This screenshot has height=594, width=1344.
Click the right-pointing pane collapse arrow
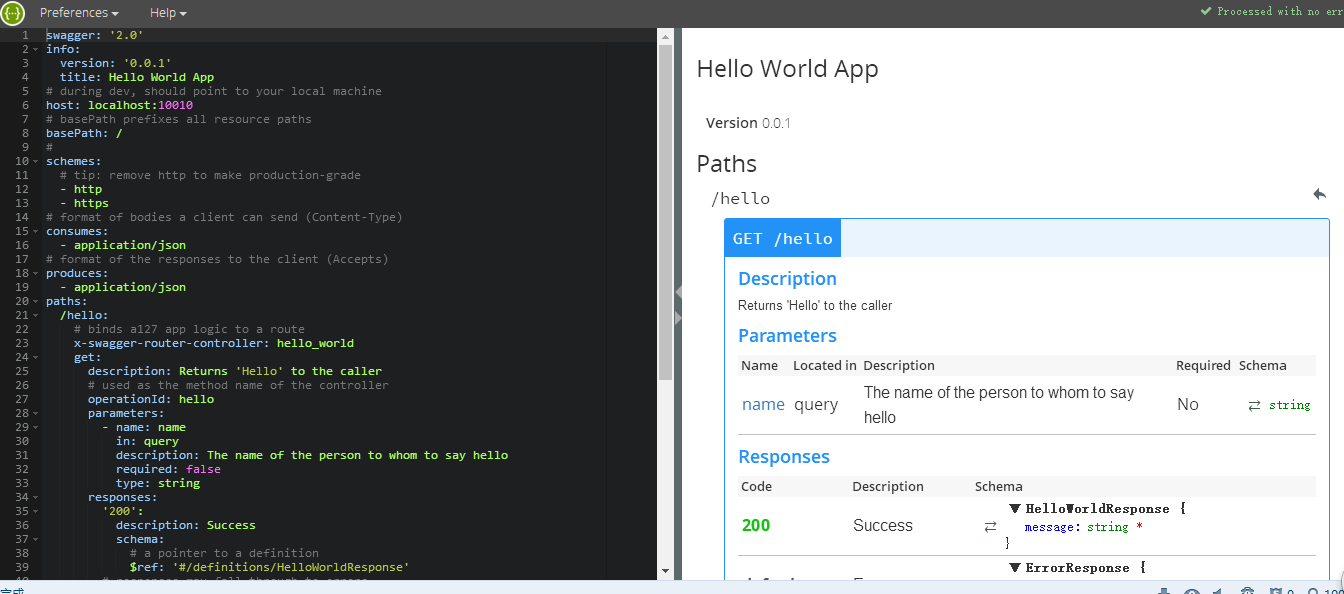pyautogui.click(x=677, y=317)
